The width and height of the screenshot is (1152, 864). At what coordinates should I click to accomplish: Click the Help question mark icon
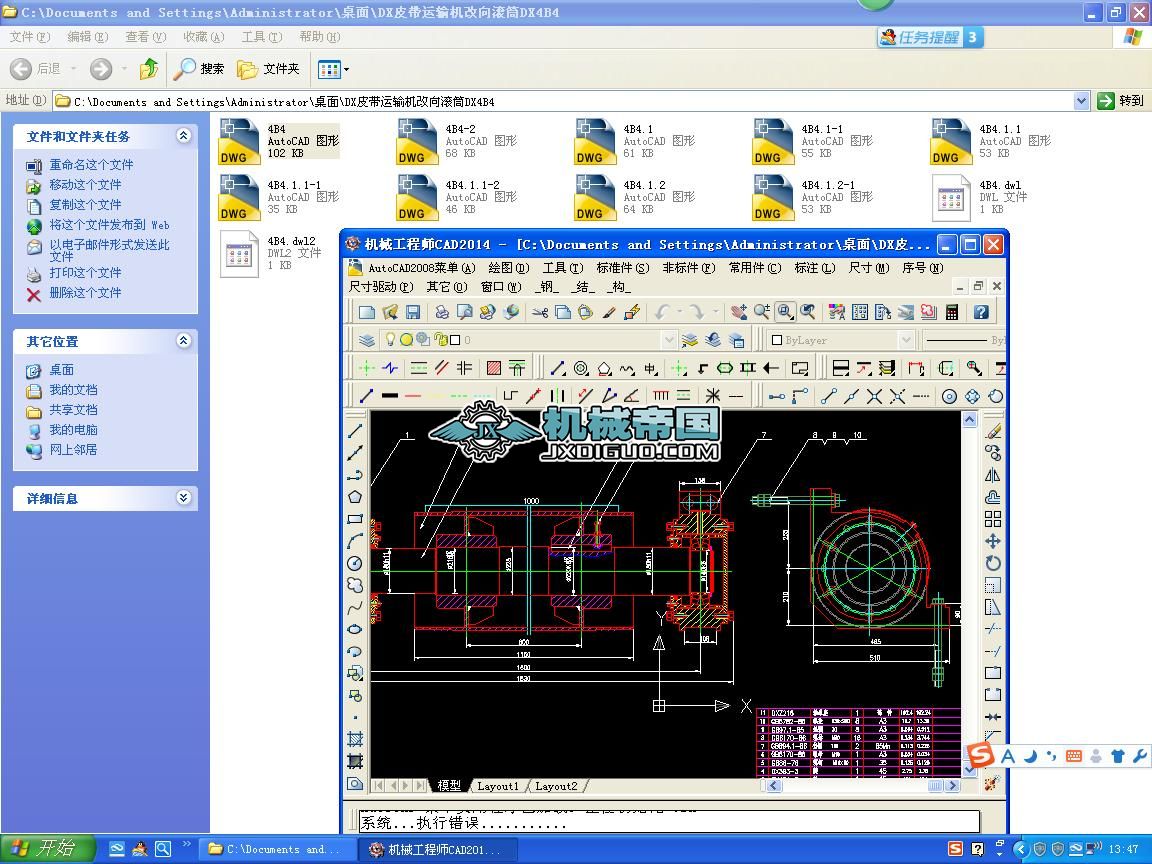[981, 312]
